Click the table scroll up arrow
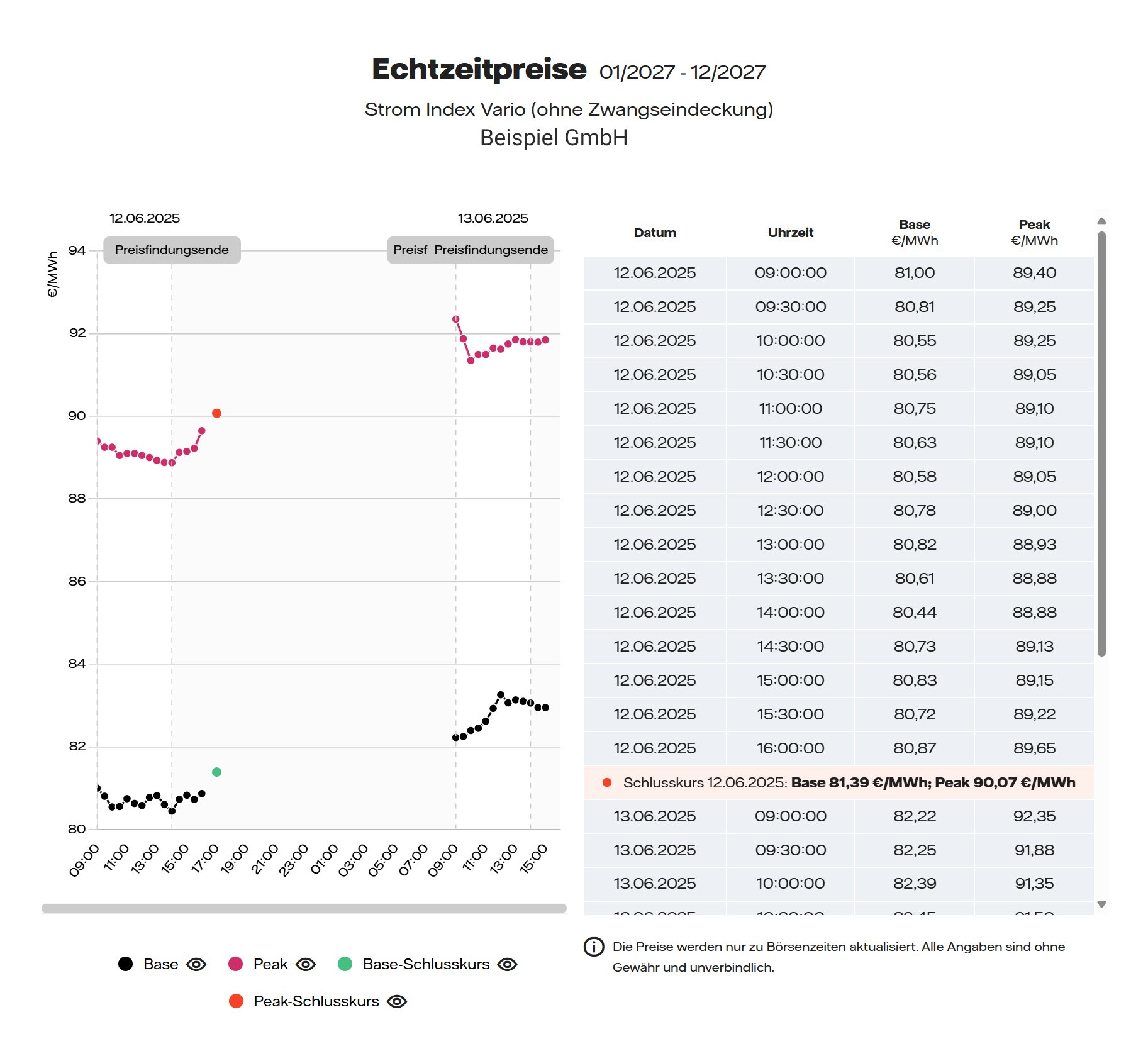1148x1061 pixels. (x=1101, y=221)
